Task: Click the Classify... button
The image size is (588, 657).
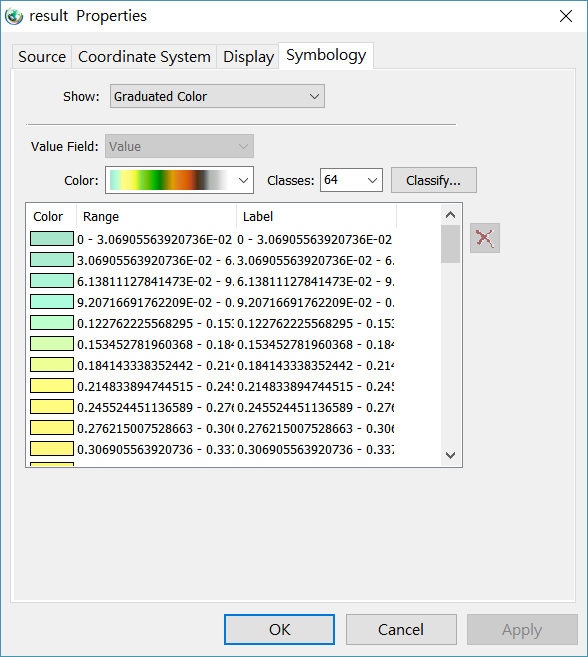Action: (434, 180)
